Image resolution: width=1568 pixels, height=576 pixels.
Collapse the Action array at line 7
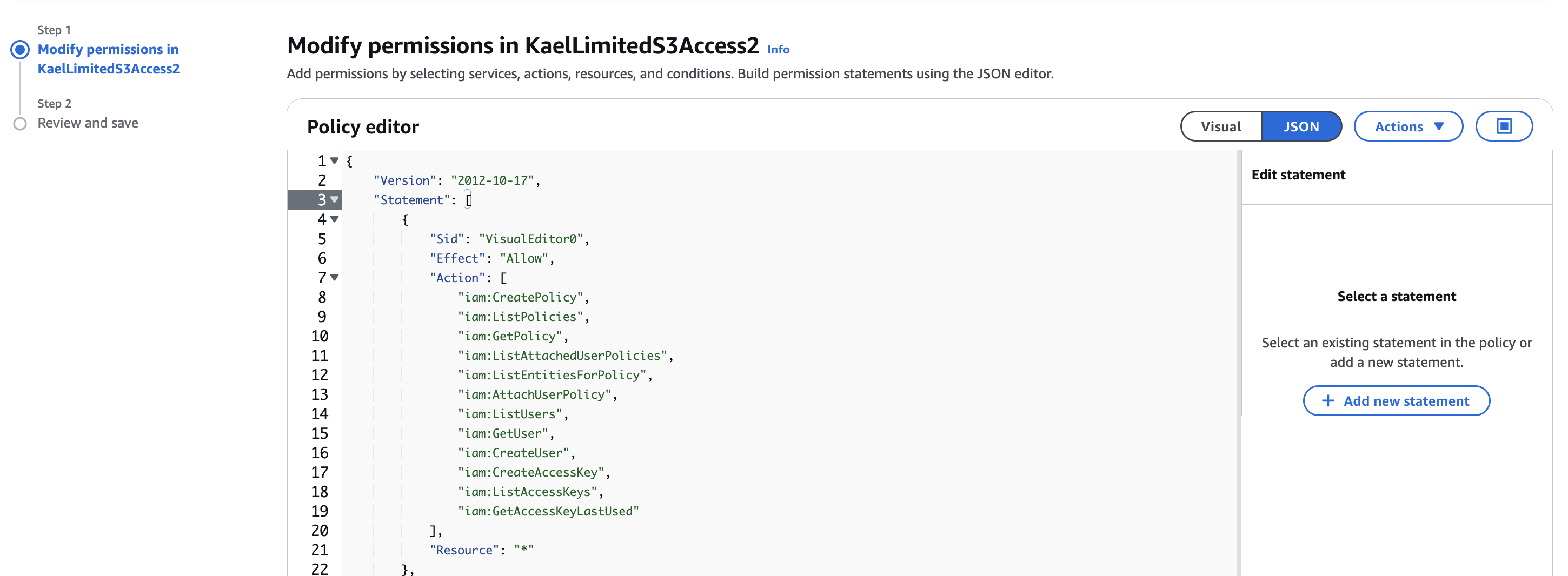[334, 278]
